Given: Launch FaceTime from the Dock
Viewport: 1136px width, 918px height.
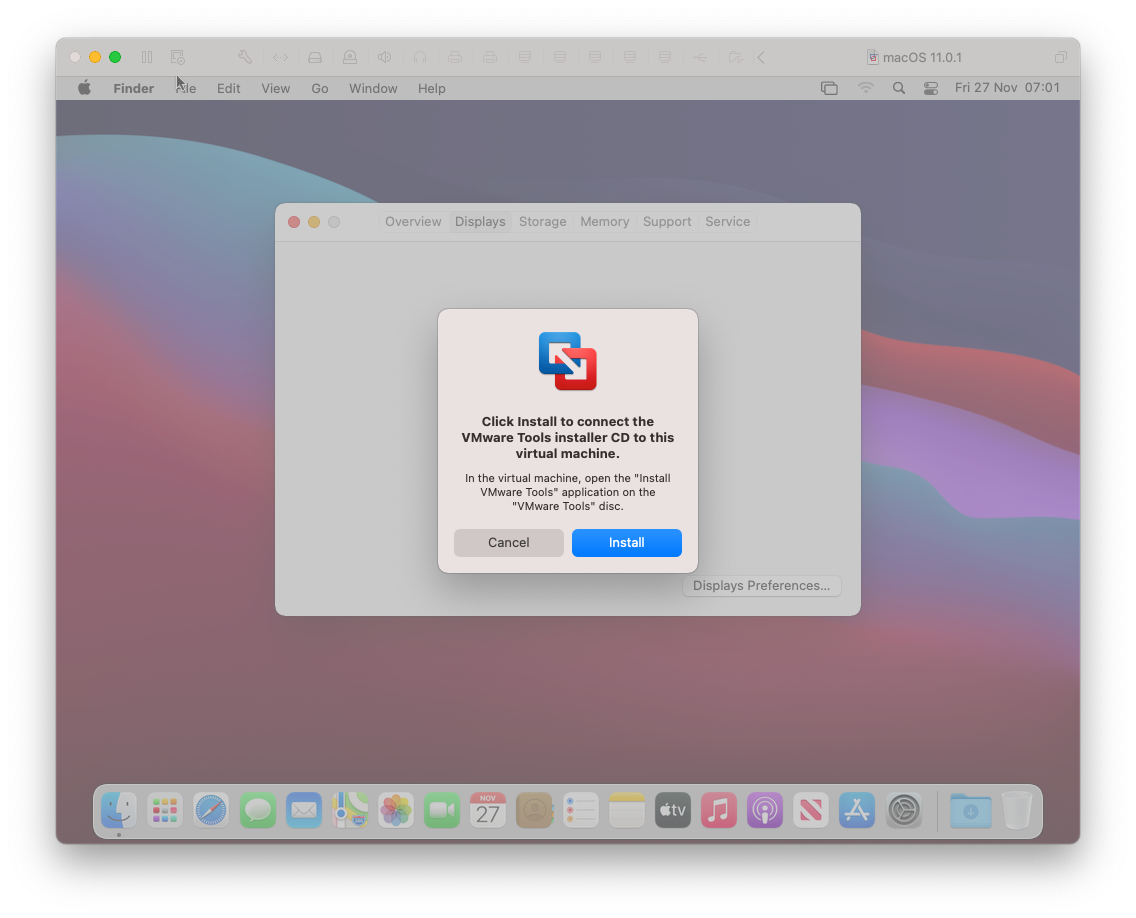Looking at the screenshot, I should click(441, 810).
